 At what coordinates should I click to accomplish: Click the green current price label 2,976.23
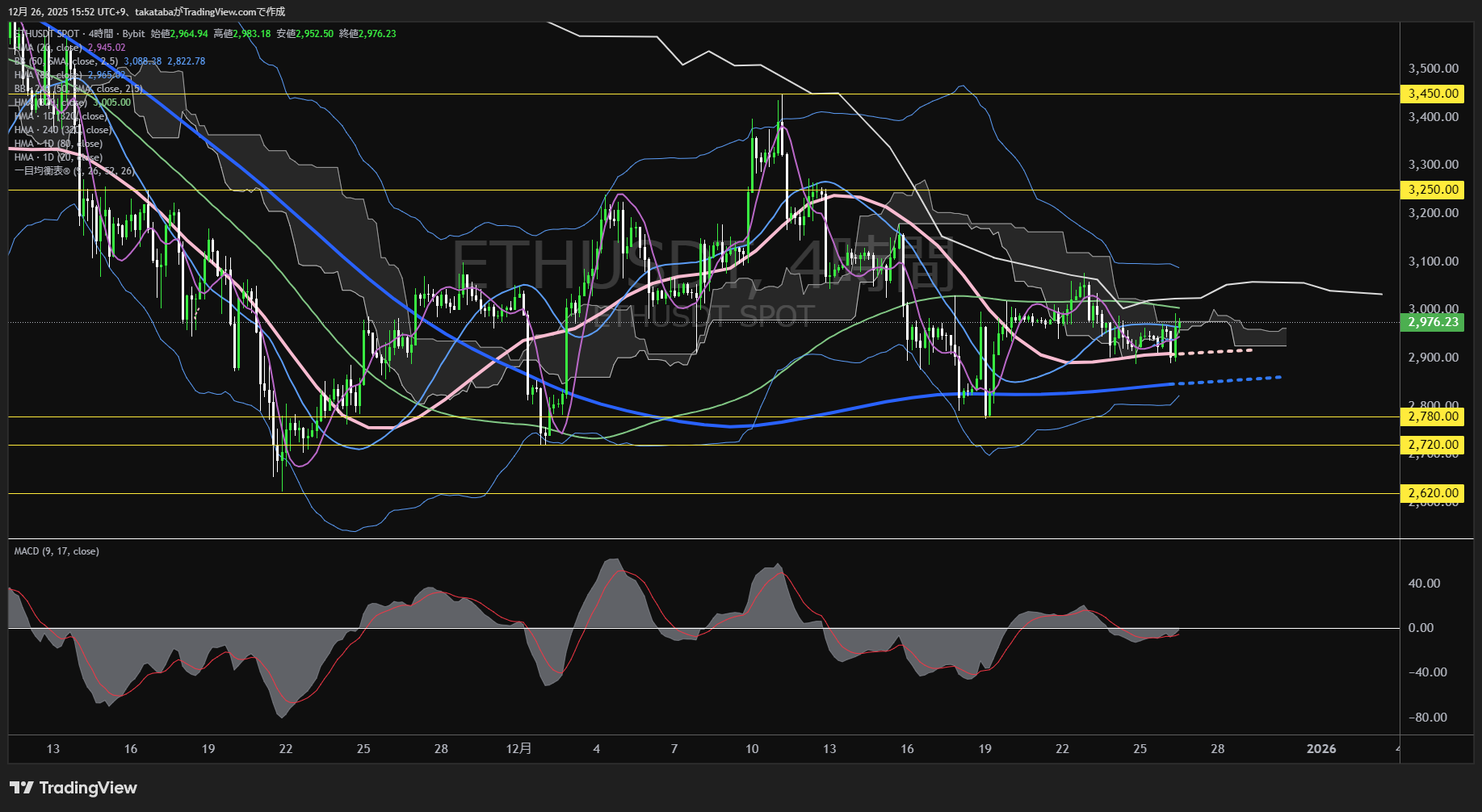1433,322
